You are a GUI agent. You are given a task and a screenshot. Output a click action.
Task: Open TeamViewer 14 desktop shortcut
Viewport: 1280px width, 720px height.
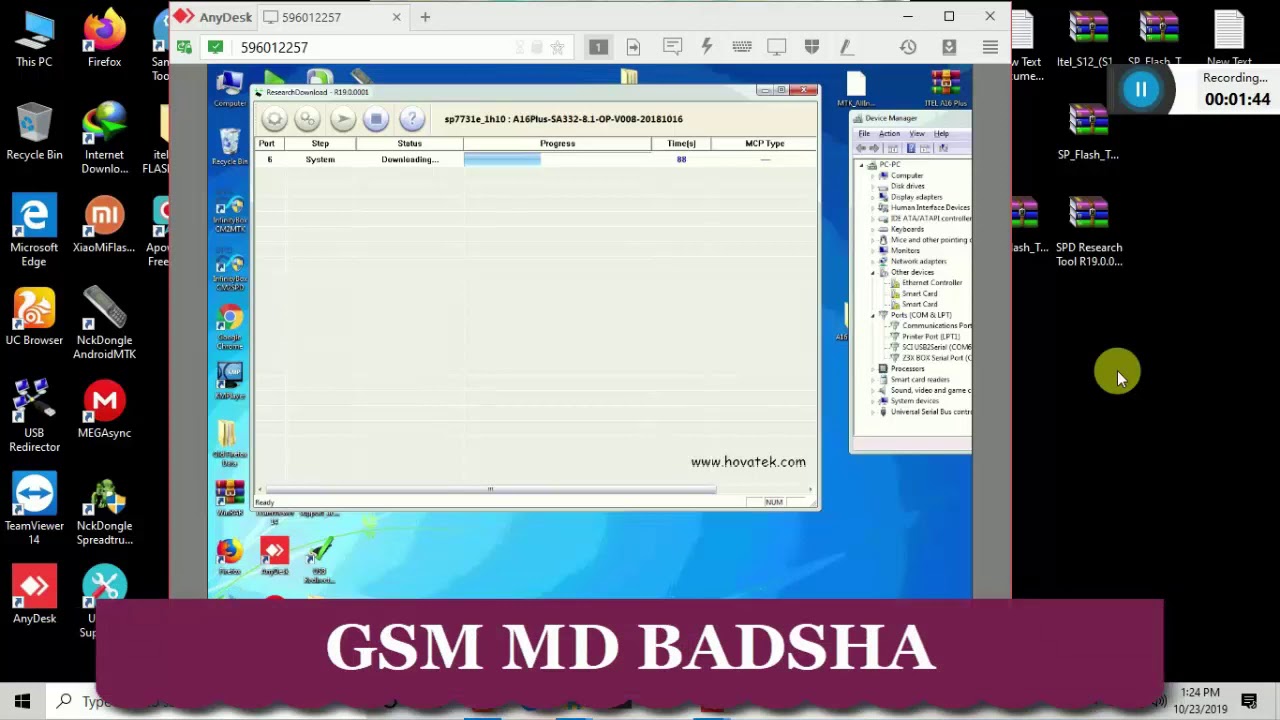[34, 510]
